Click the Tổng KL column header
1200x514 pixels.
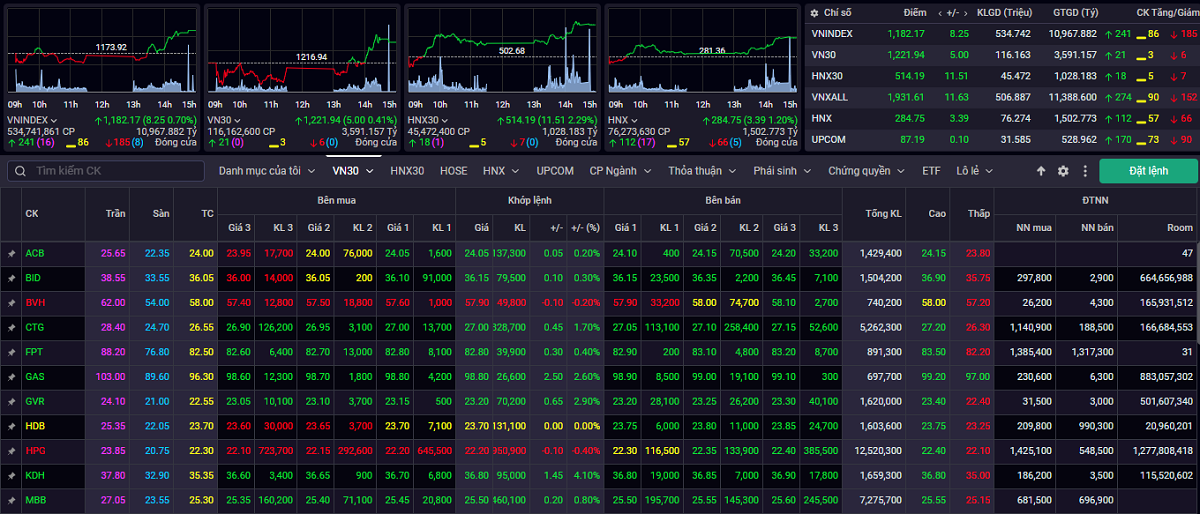[882, 213]
